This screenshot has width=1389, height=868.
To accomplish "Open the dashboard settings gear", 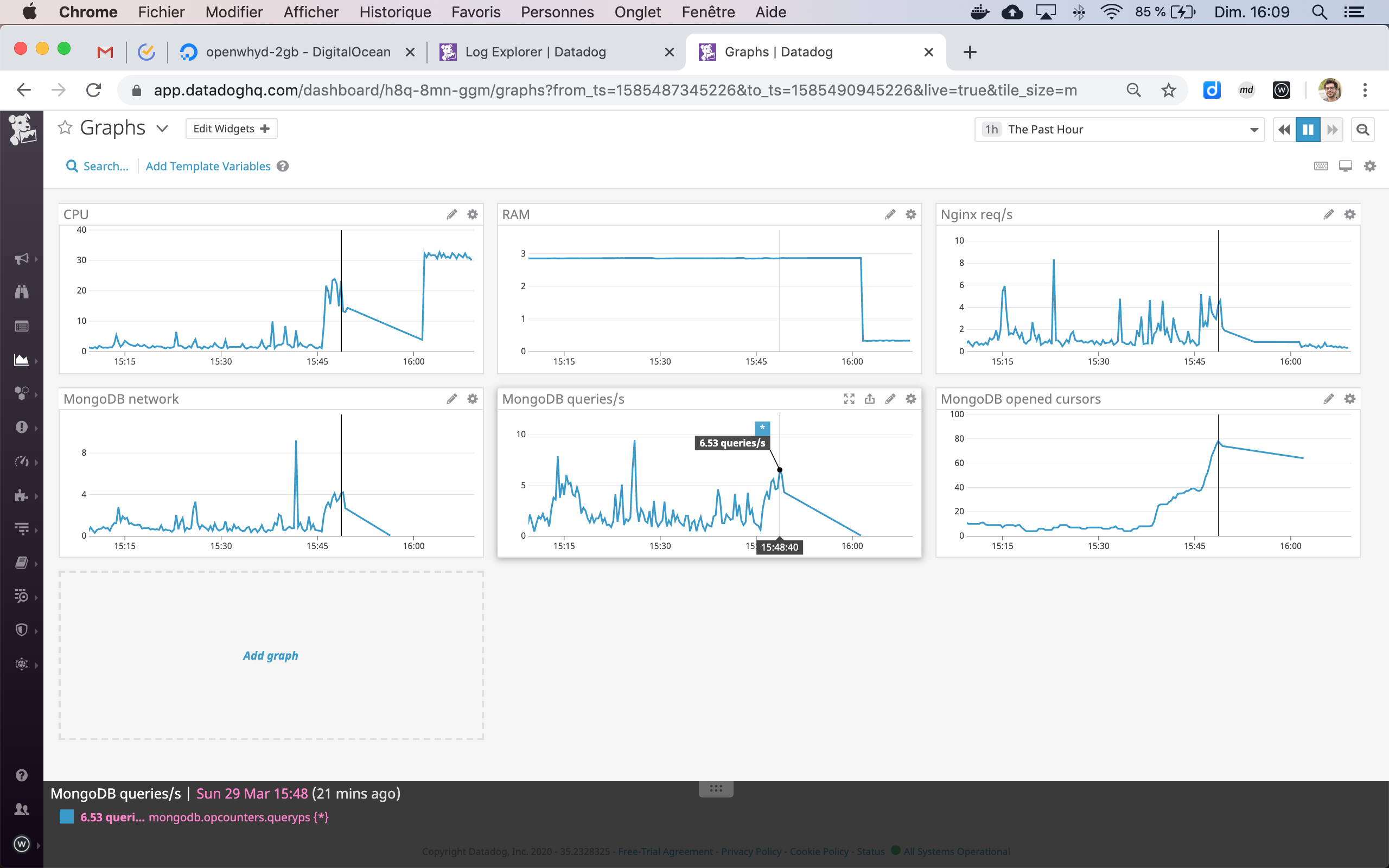I will point(1370,166).
